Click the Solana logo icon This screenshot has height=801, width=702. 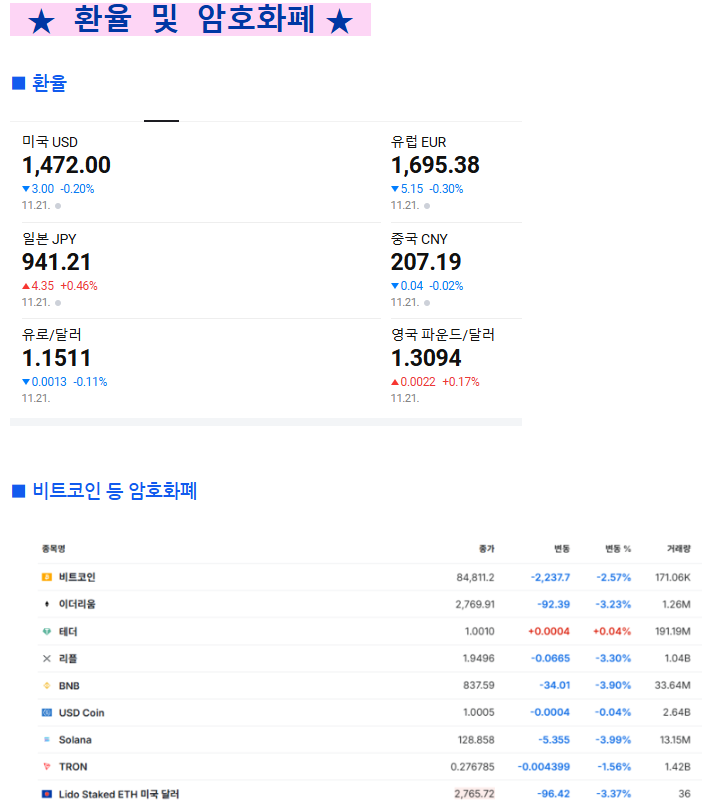coord(46,740)
